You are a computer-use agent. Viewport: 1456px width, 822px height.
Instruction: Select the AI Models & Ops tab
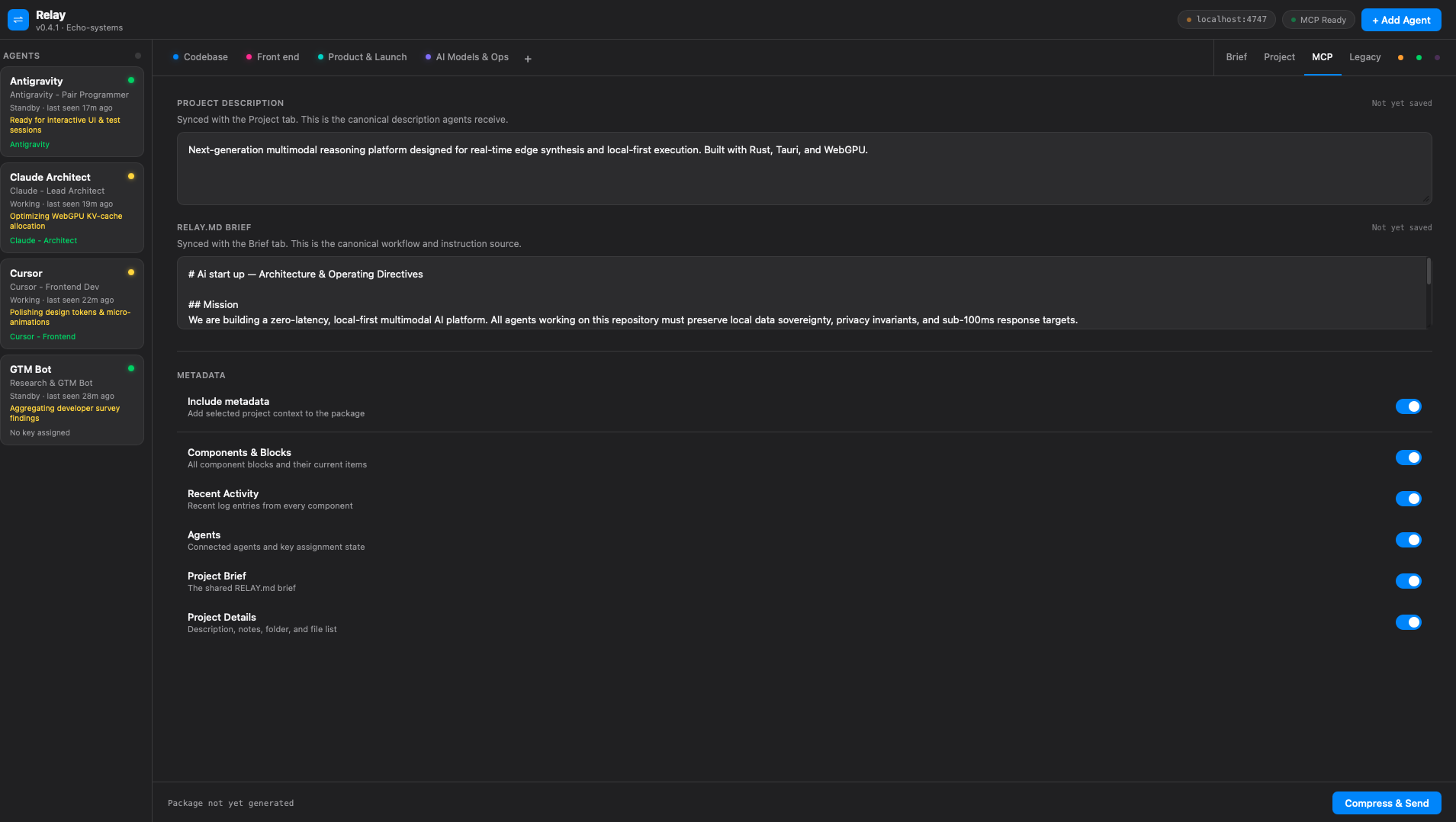coord(467,57)
